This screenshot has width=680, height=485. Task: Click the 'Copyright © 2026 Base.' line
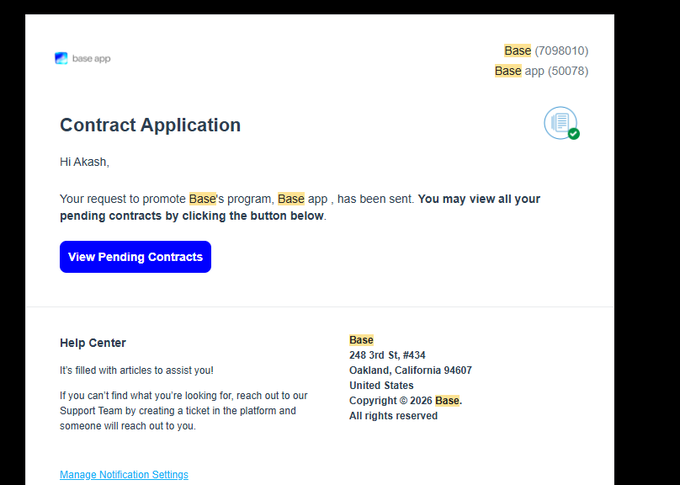click(x=405, y=400)
